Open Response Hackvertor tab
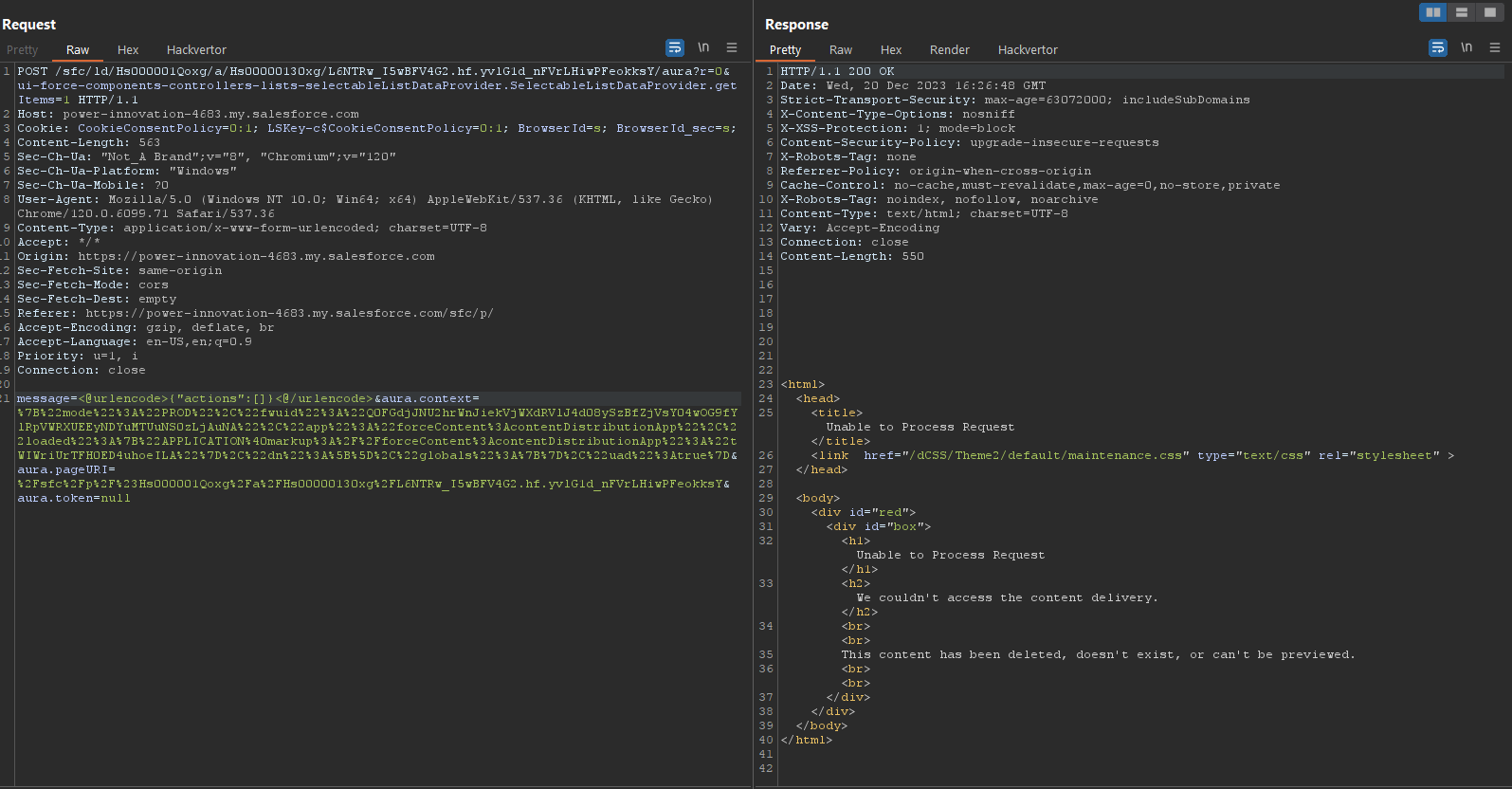The width and height of the screenshot is (1512, 789). pos(1028,50)
